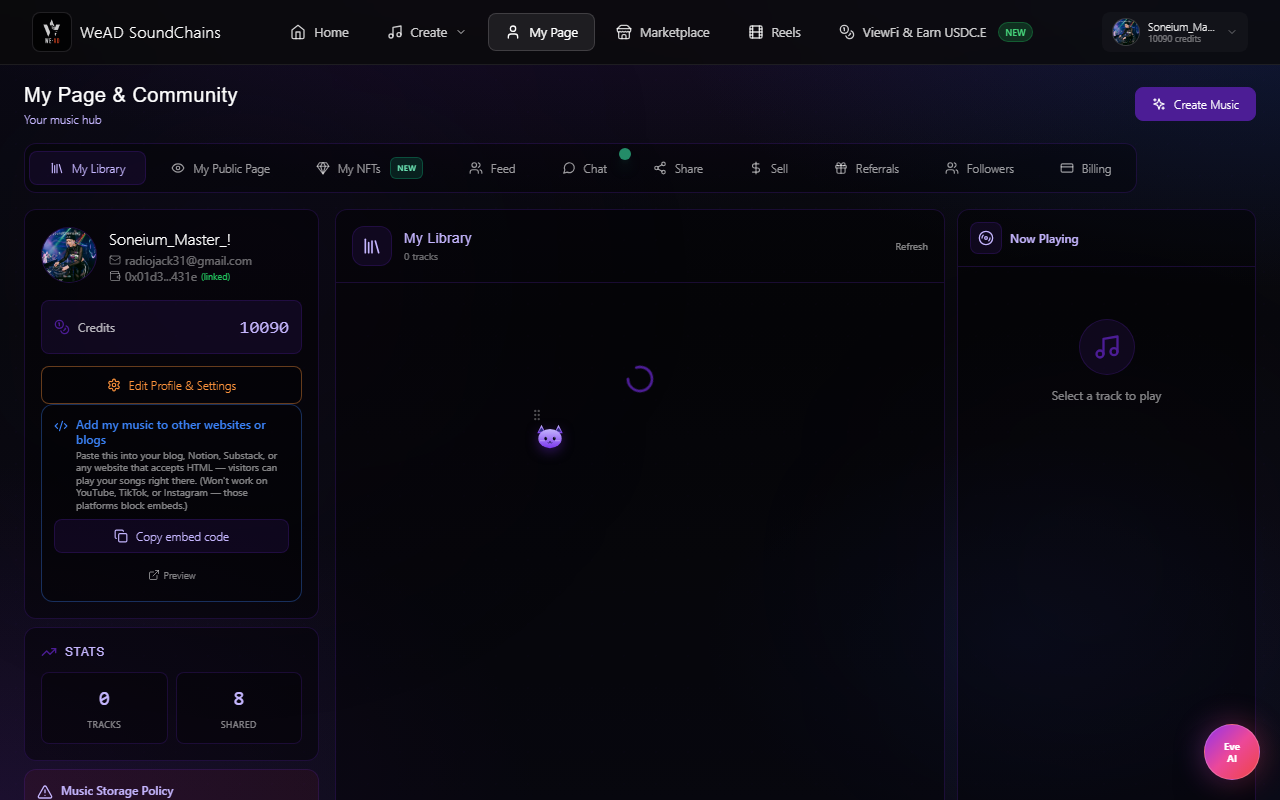This screenshot has height=800, width=1280.
Task: Click the Soneium_Master profile picture
Action: coord(69,255)
